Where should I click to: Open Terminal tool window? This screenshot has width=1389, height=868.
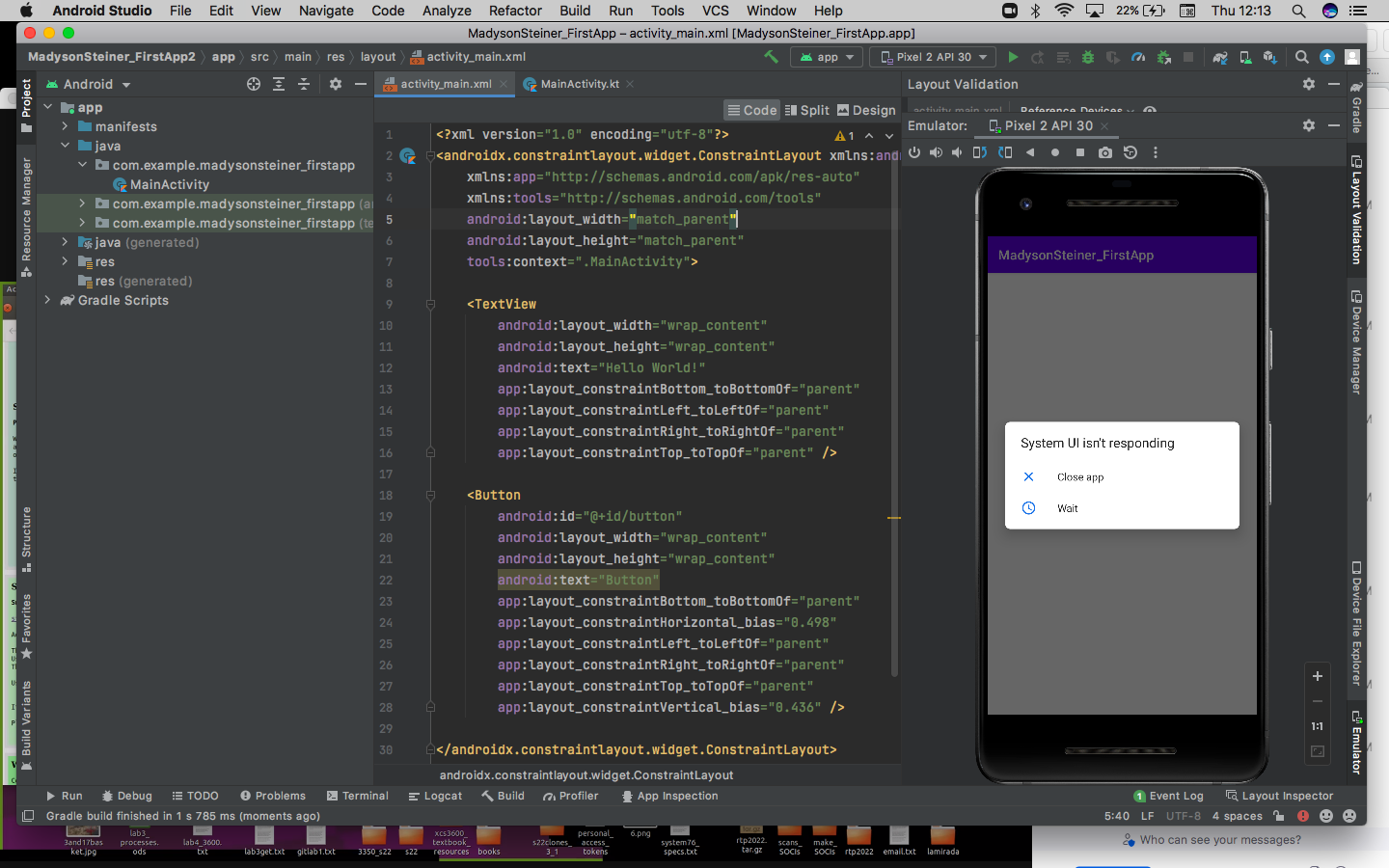(x=357, y=796)
